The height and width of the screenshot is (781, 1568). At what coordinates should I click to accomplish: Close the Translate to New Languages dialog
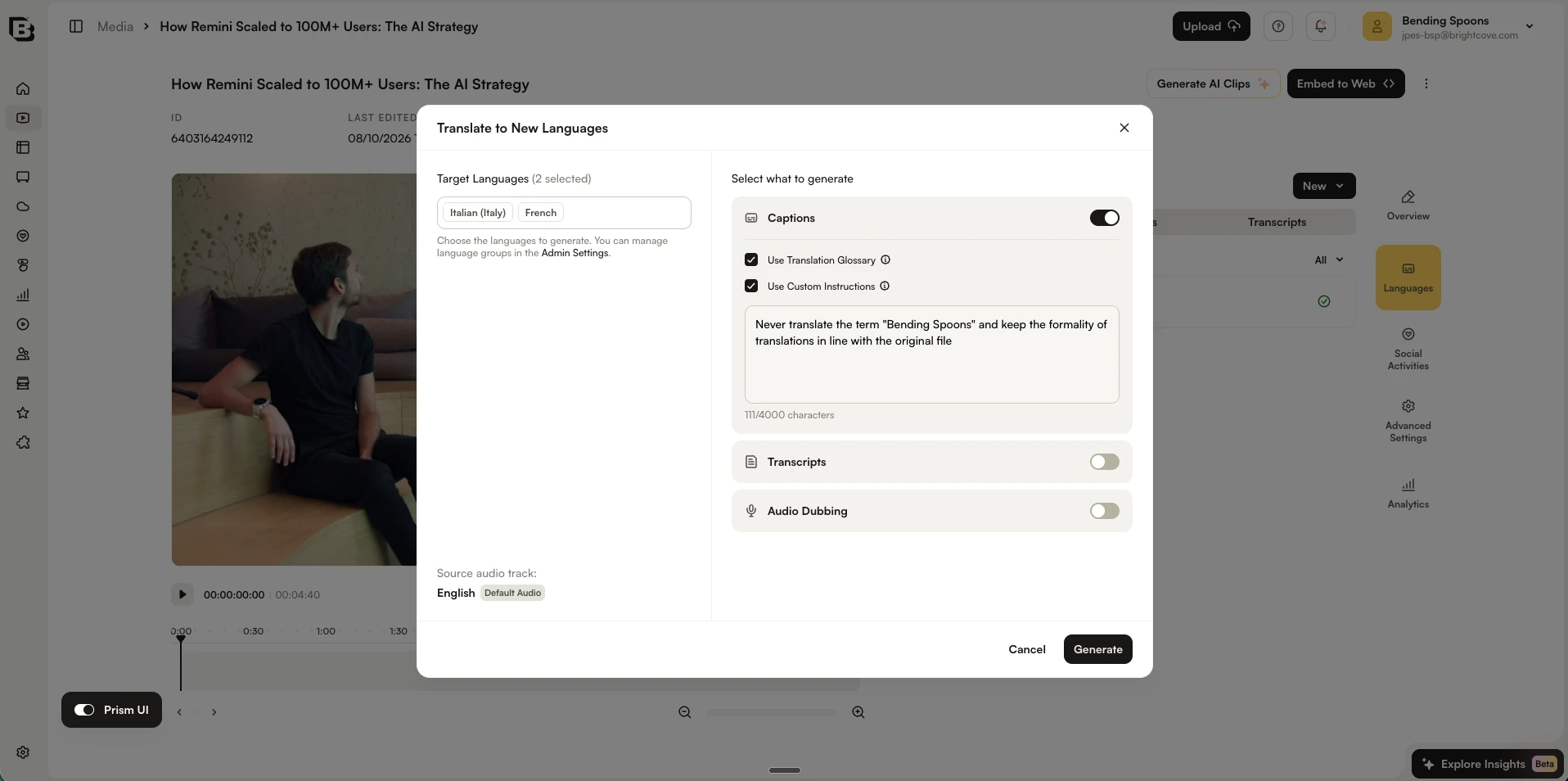click(1124, 128)
